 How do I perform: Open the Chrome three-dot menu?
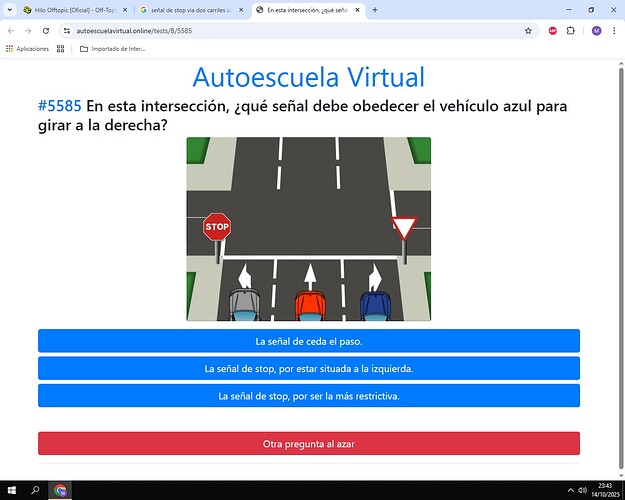click(x=614, y=31)
